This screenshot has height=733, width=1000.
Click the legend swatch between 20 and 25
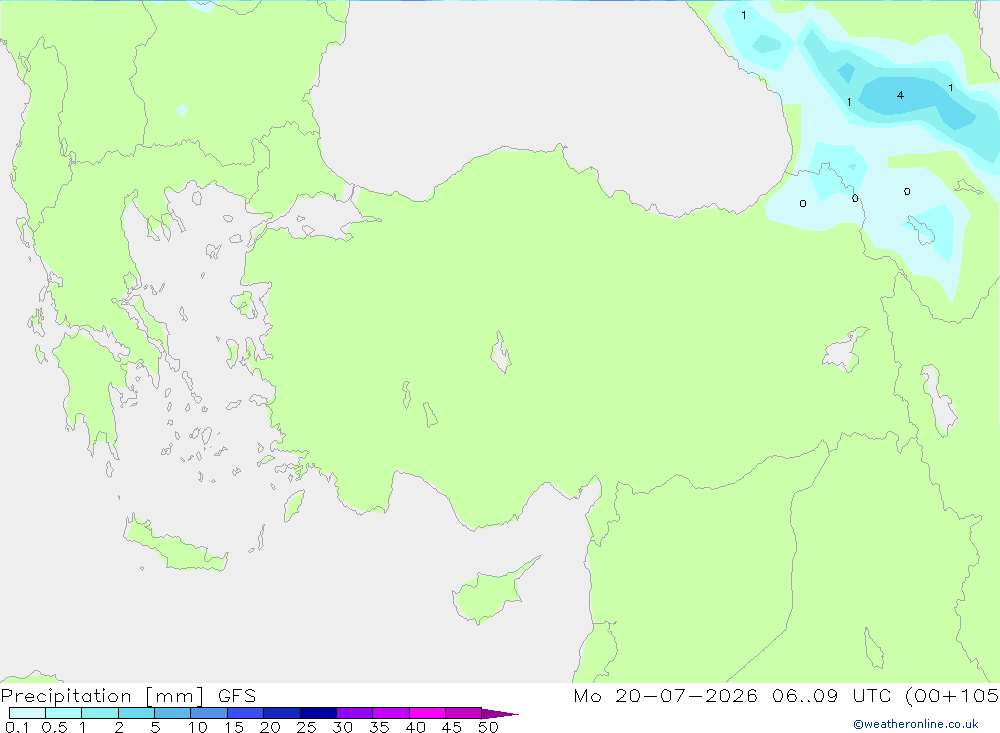[x=282, y=713]
